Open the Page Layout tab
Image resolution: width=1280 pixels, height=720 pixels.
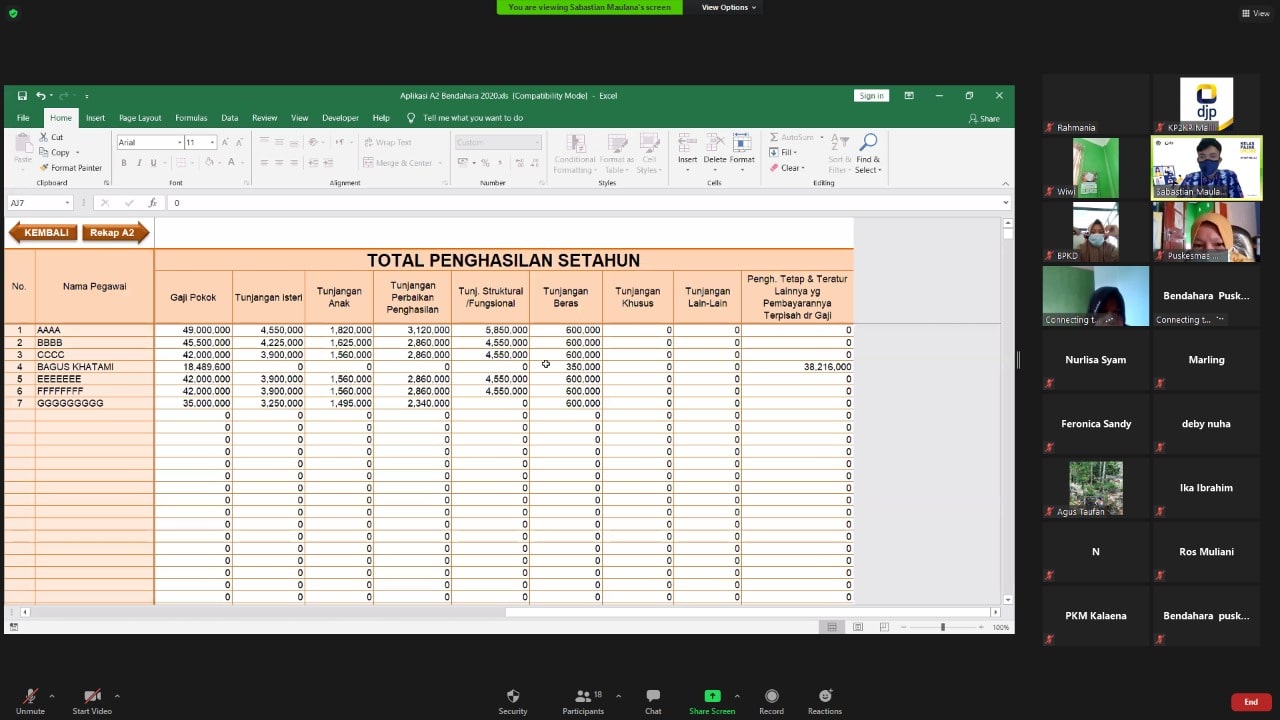pos(140,118)
